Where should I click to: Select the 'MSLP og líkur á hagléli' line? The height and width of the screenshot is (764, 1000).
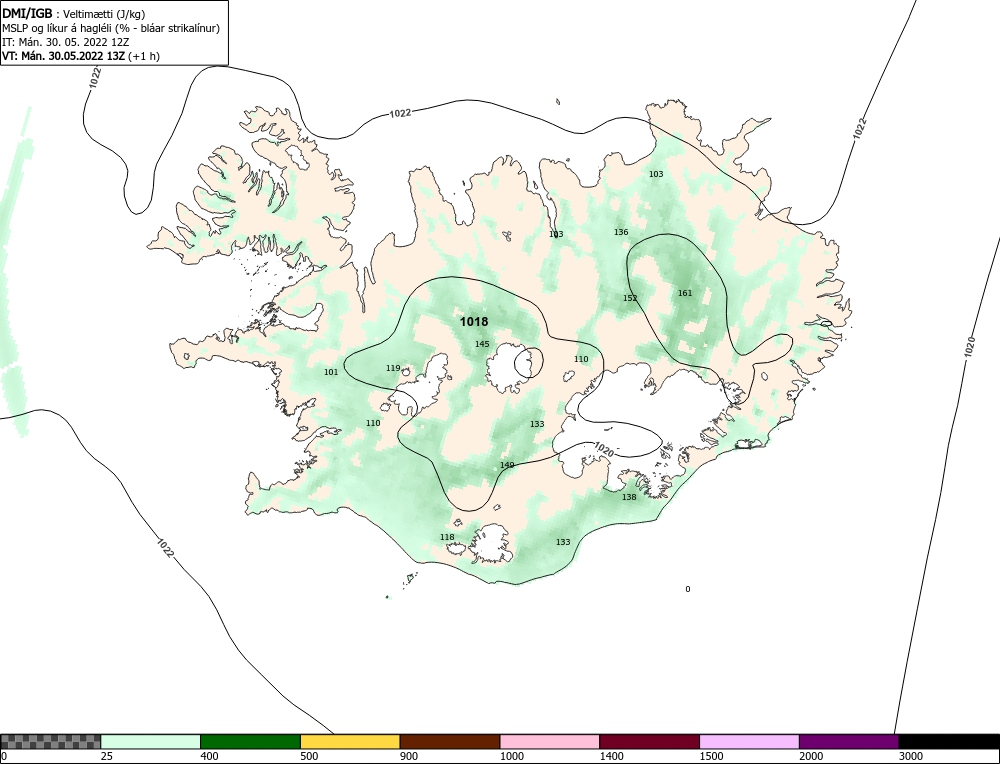pyautogui.click(x=111, y=28)
